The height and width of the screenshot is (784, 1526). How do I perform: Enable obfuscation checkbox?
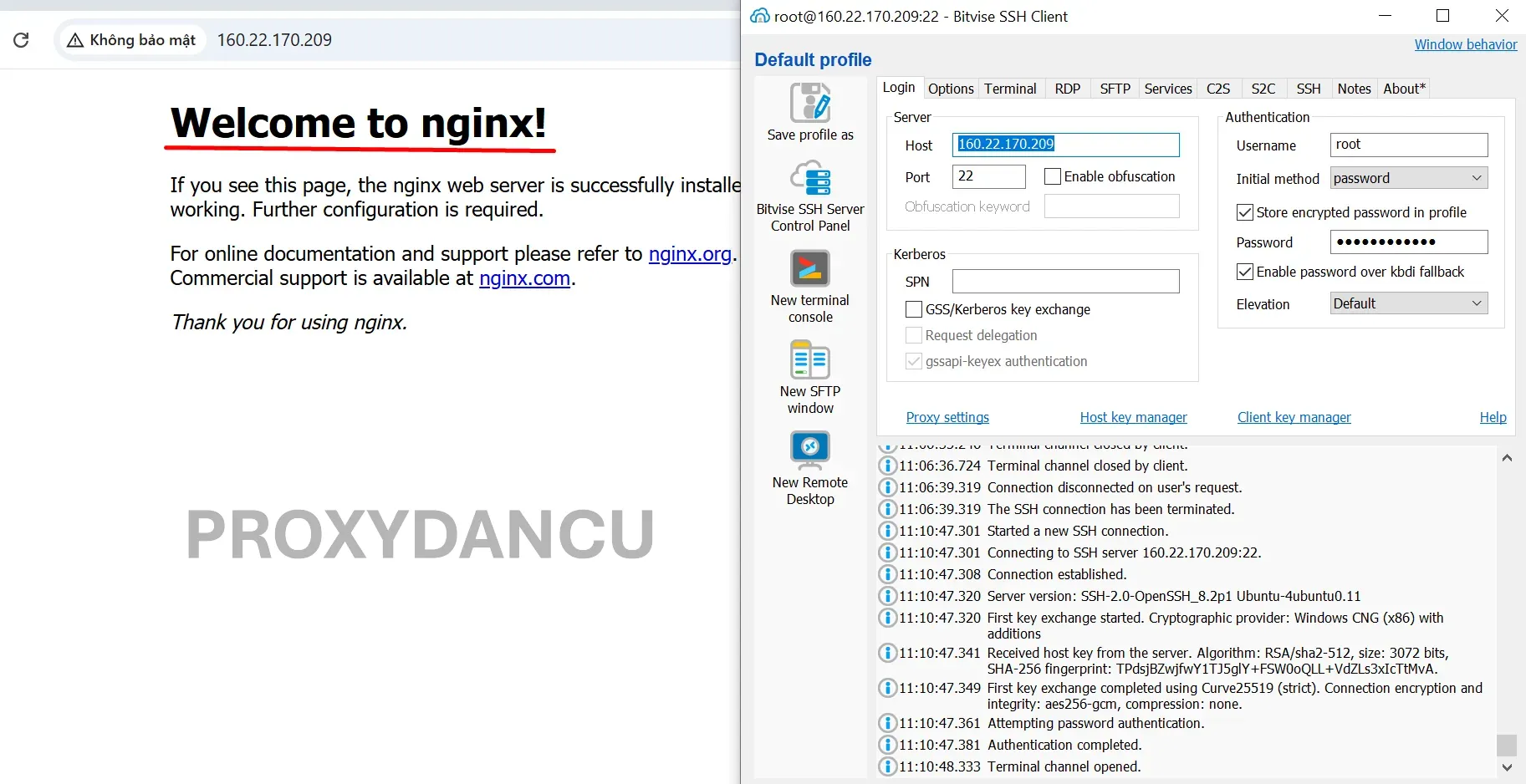point(1053,176)
